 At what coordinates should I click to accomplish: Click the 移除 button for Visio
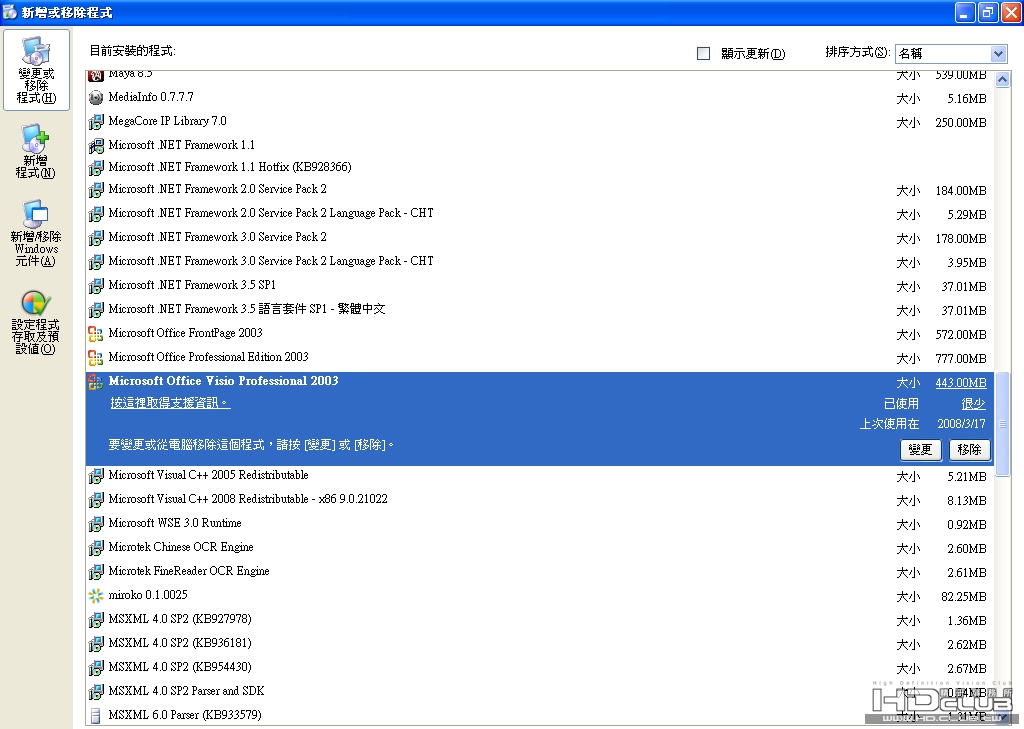pyautogui.click(x=969, y=449)
